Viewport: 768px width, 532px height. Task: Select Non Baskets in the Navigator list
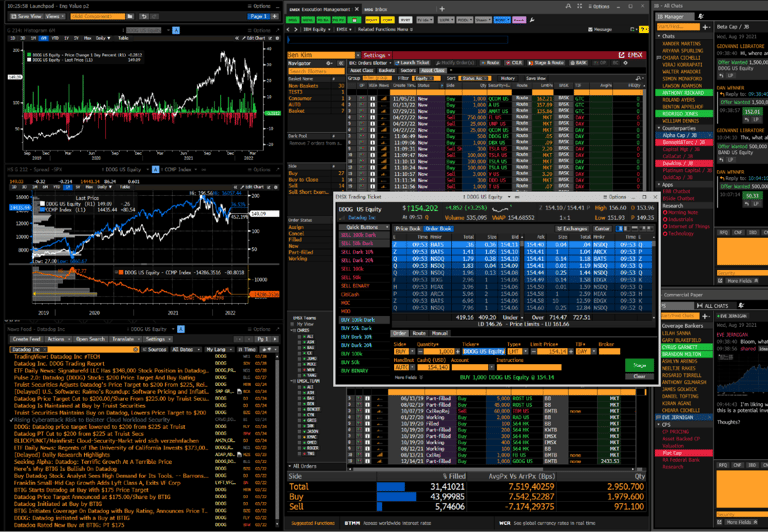pos(316,86)
